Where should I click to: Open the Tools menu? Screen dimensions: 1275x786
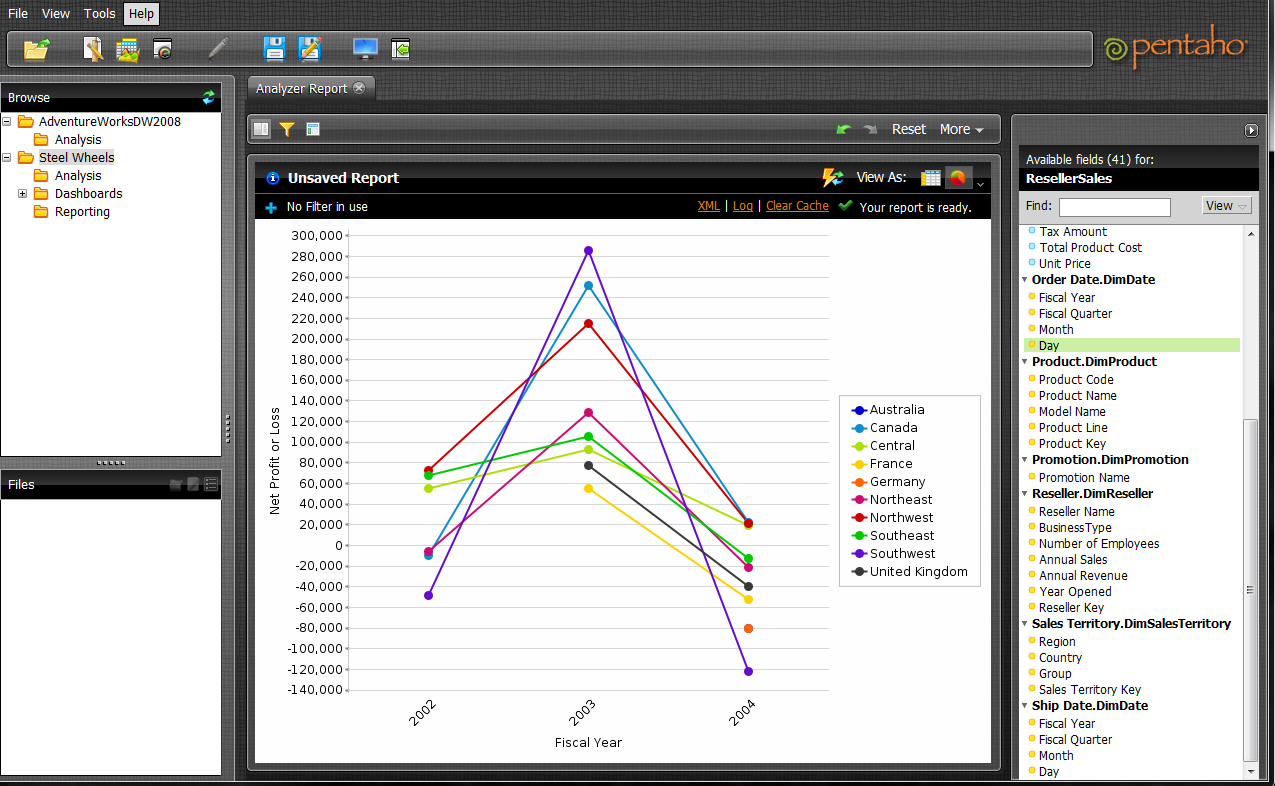[98, 13]
